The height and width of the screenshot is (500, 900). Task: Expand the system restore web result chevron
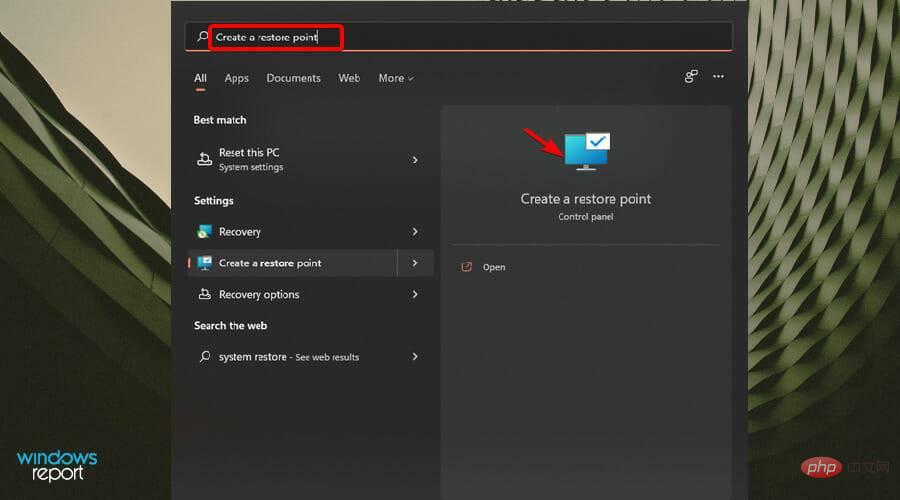click(x=415, y=356)
